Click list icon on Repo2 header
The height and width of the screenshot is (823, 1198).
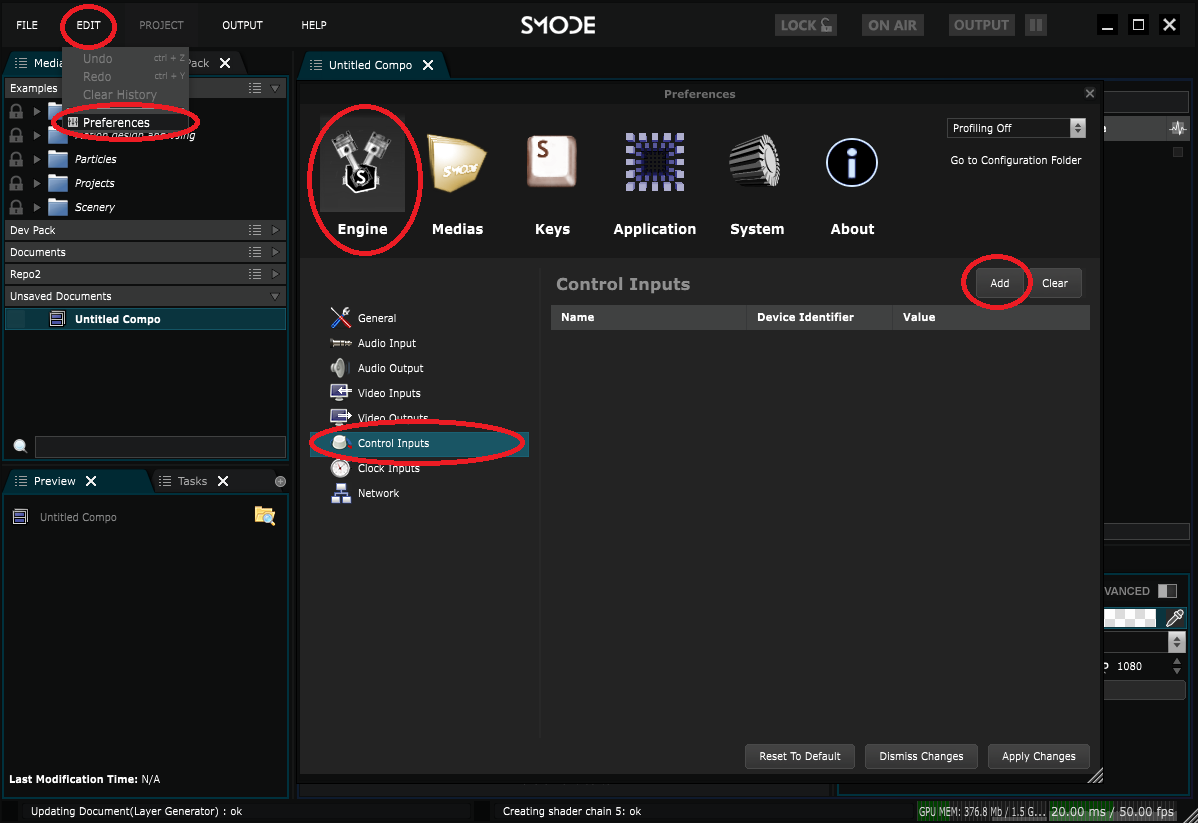click(x=254, y=274)
